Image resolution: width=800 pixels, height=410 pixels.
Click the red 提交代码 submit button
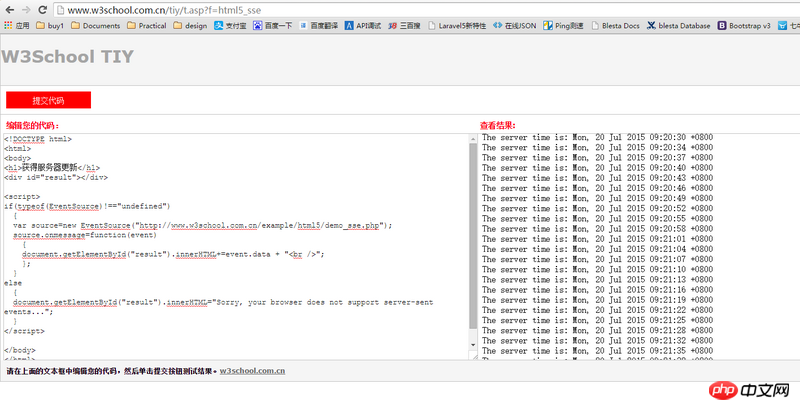point(48,100)
